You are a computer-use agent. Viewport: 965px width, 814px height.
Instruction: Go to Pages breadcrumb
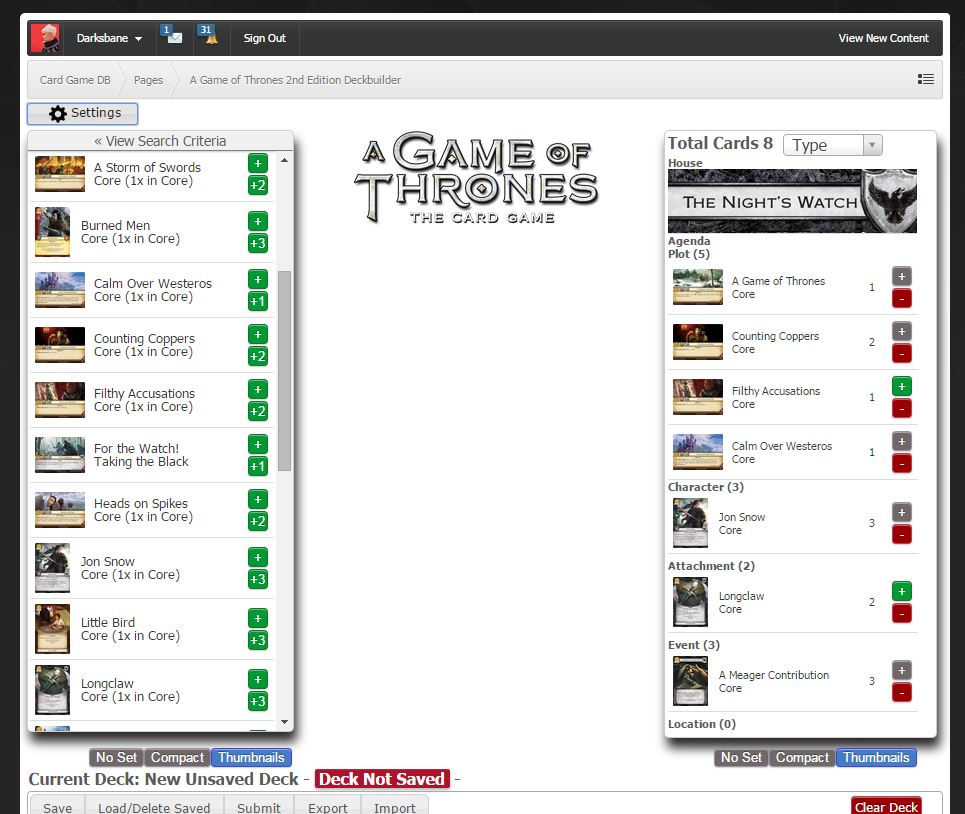(148, 80)
